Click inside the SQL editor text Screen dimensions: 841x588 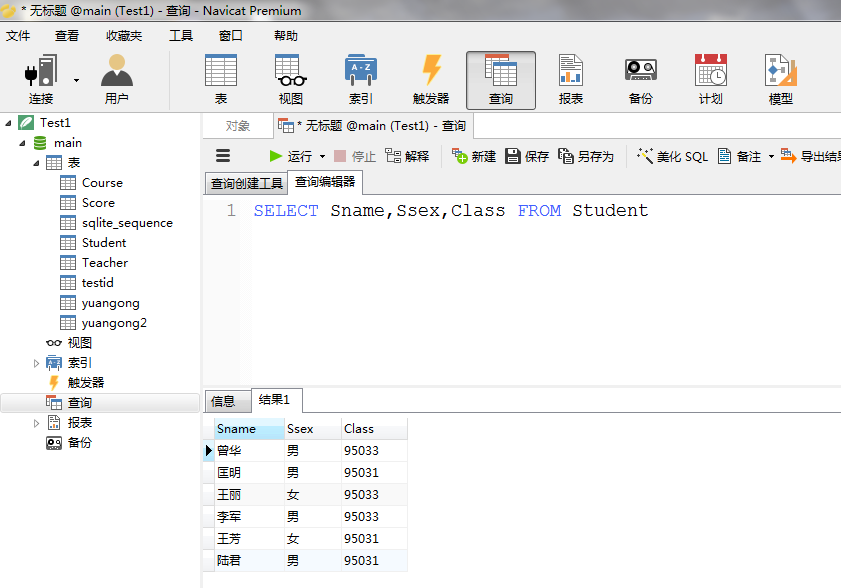pyautogui.click(x=451, y=211)
